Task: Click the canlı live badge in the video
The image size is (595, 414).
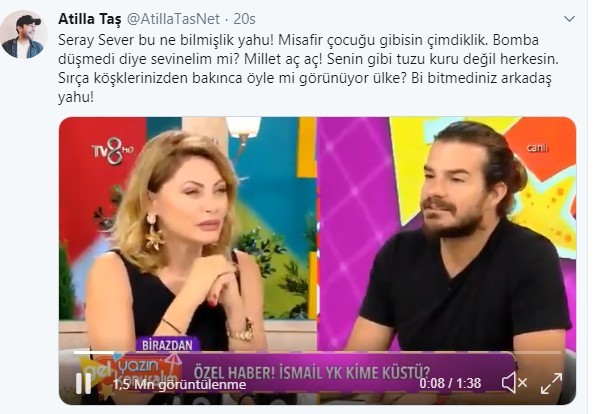Action: coord(537,148)
